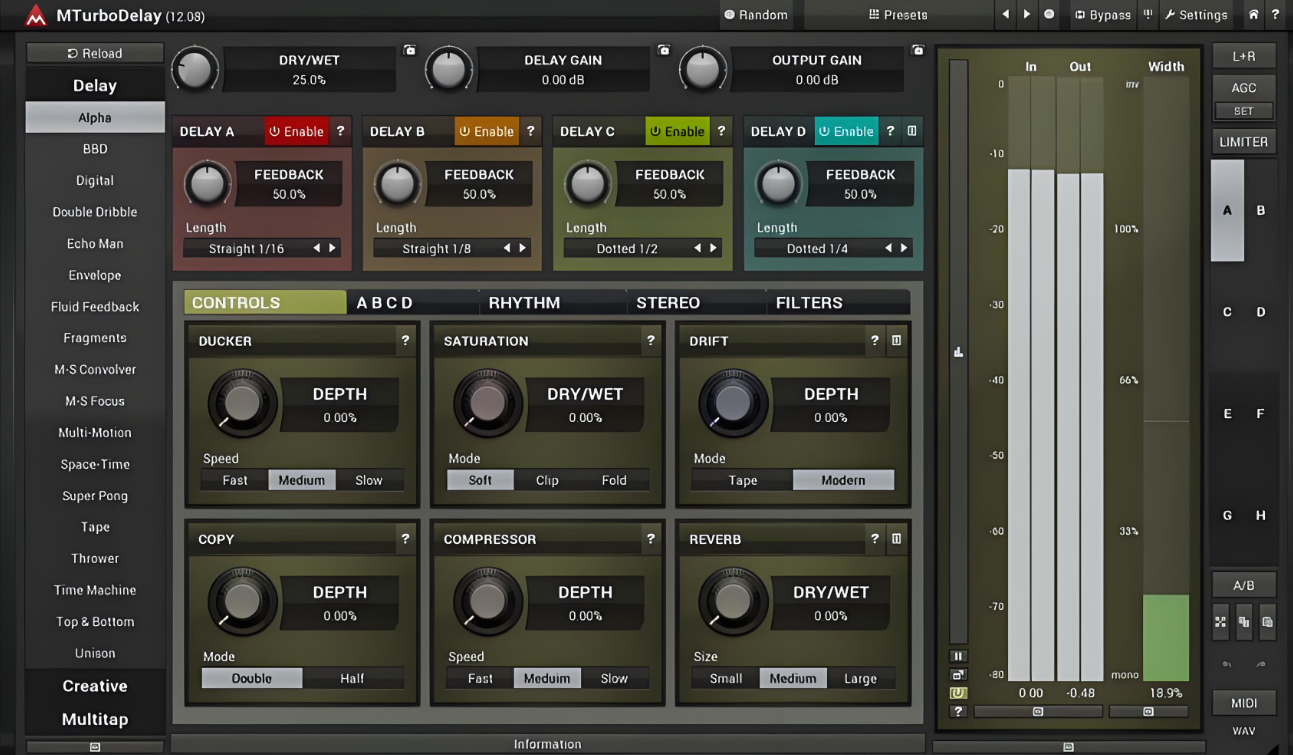Click the MeldaProduction logo icon
Screen dimensions: 1293x755
coord(36,15)
